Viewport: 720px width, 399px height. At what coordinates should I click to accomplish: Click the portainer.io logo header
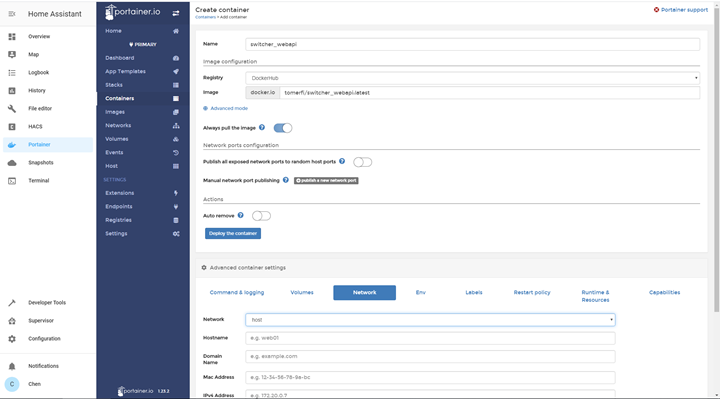click(133, 12)
